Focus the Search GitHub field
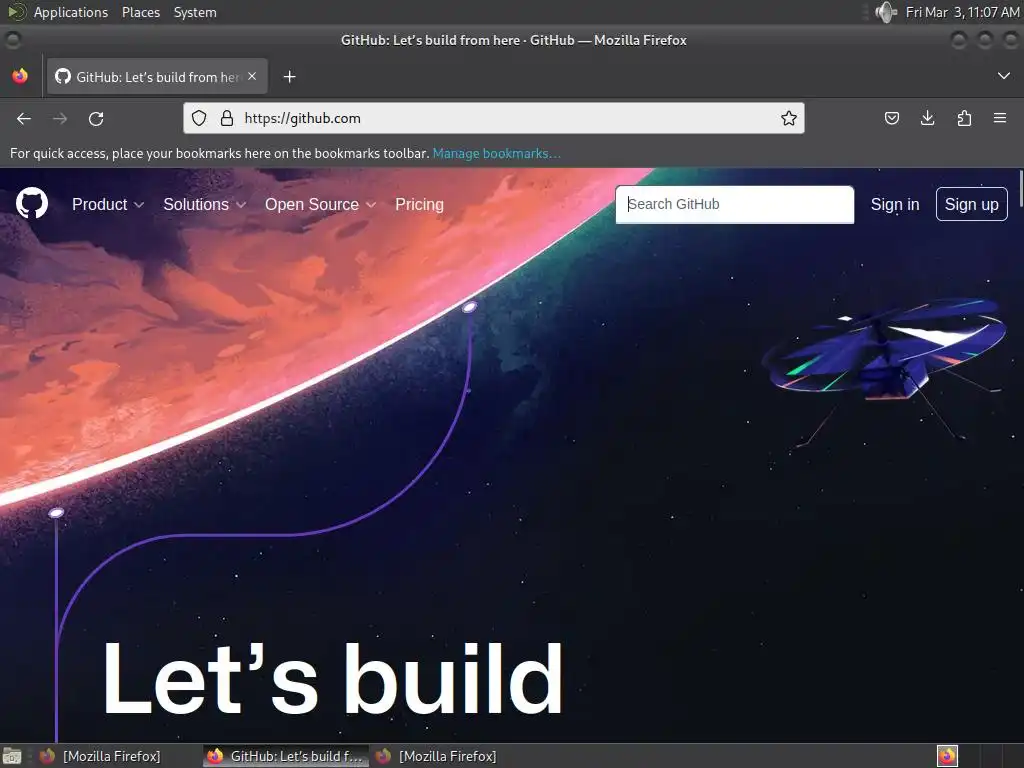This screenshot has width=1024, height=768. tap(735, 204)
